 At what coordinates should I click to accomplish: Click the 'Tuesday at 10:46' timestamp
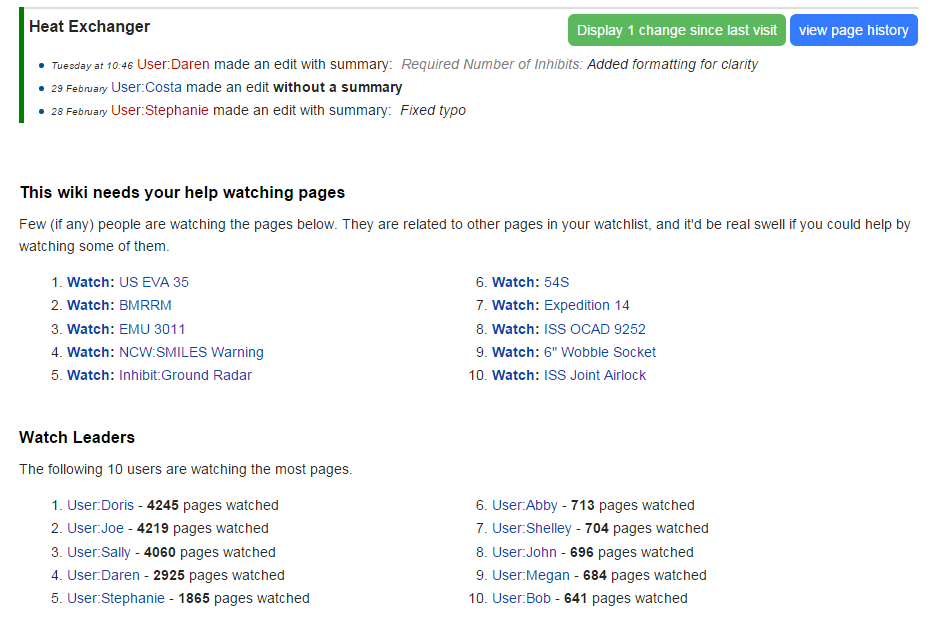[x=92, y=65]
